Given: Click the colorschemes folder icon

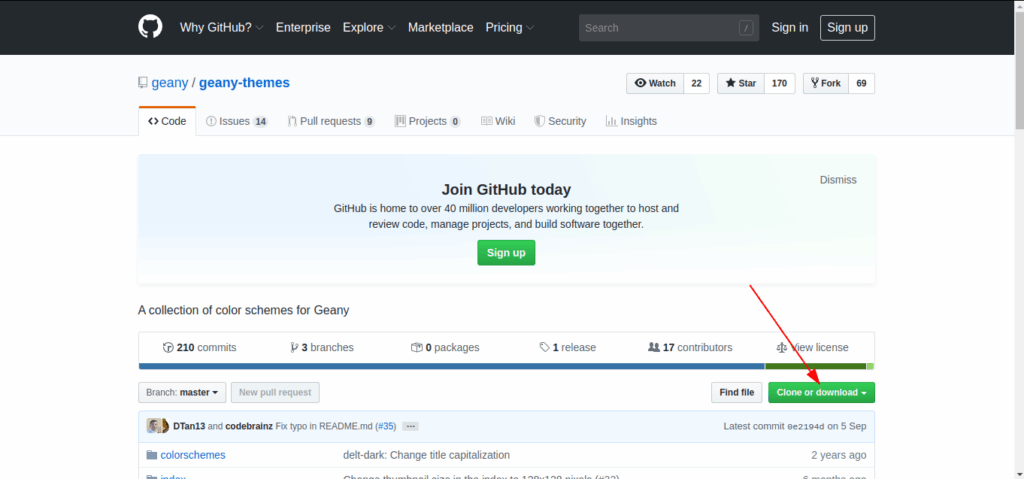Looking at the screenshot, I should [152, 455].
